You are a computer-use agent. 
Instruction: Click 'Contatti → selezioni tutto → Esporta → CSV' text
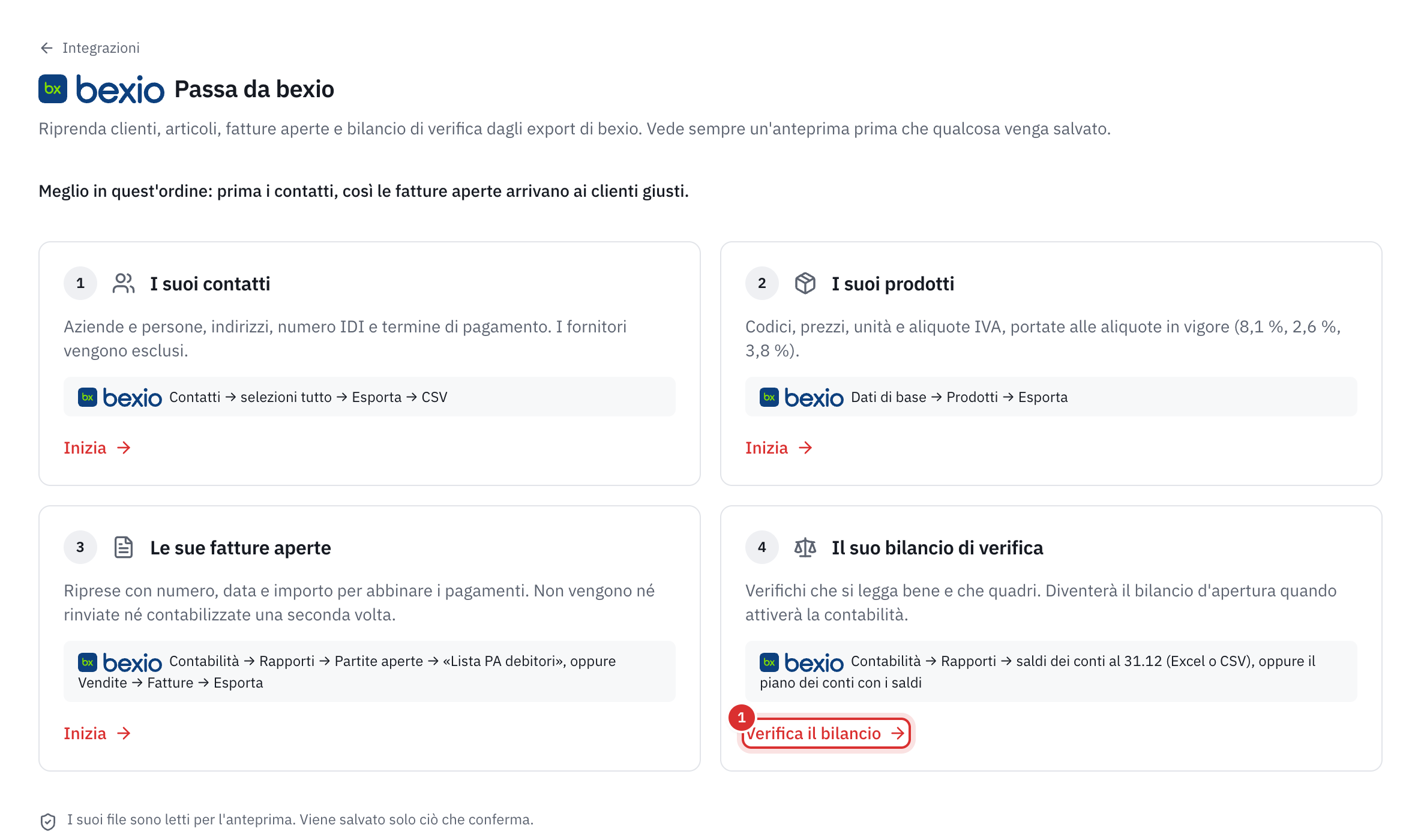(308, 397)
